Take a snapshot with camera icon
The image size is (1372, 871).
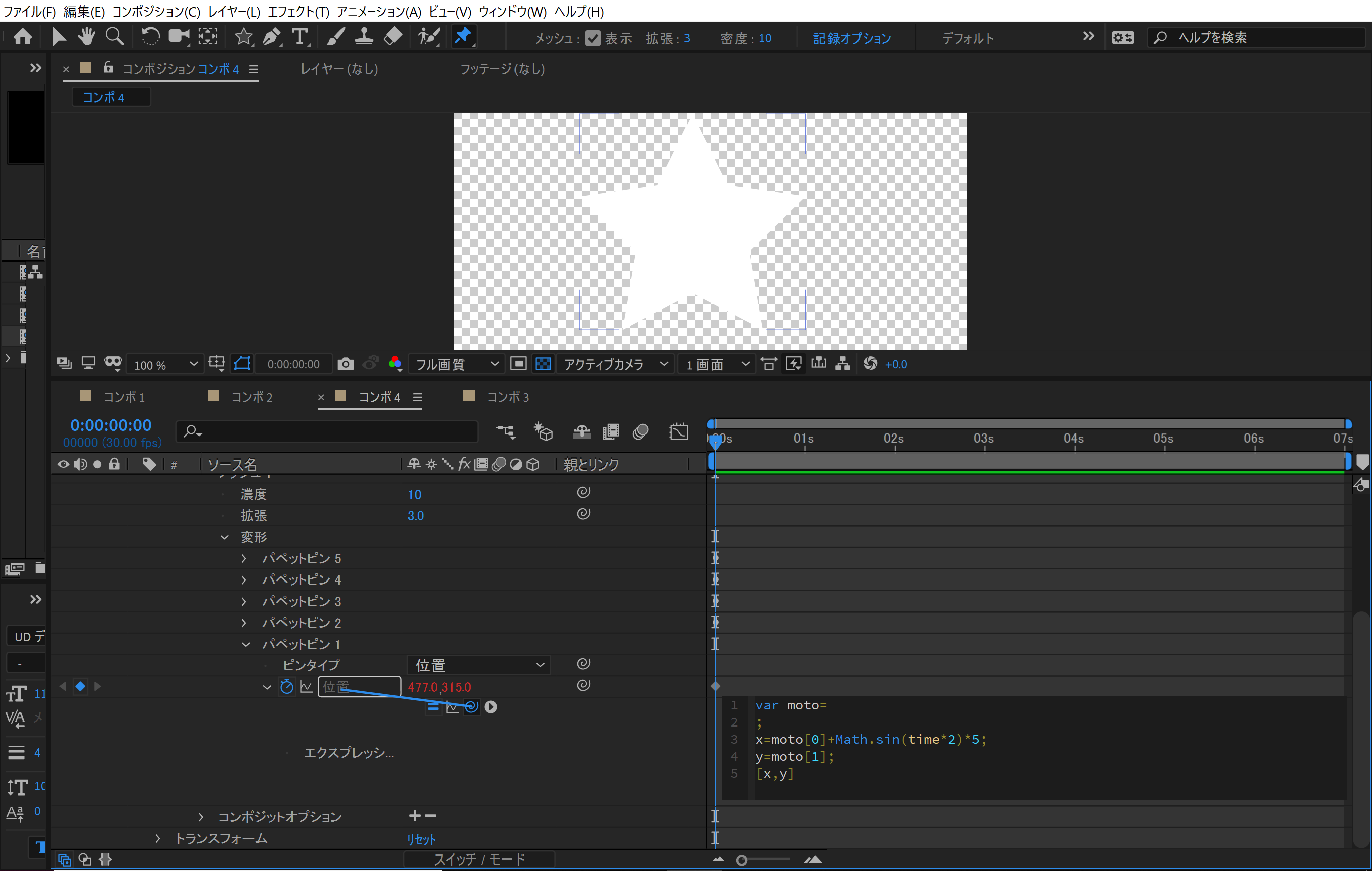[x=346, y=364]
